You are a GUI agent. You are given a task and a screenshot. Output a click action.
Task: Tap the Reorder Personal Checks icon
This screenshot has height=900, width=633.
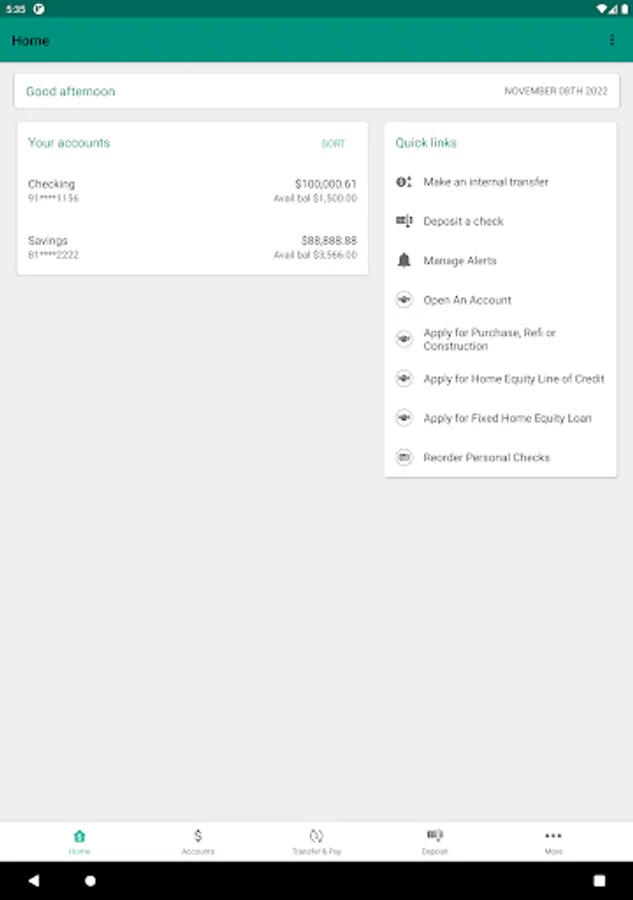point(404,457)
